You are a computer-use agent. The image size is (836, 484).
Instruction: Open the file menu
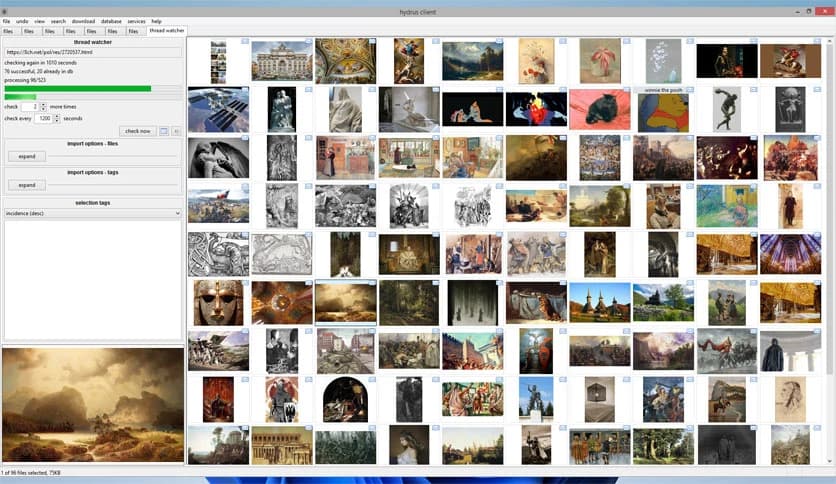[6, 21]
